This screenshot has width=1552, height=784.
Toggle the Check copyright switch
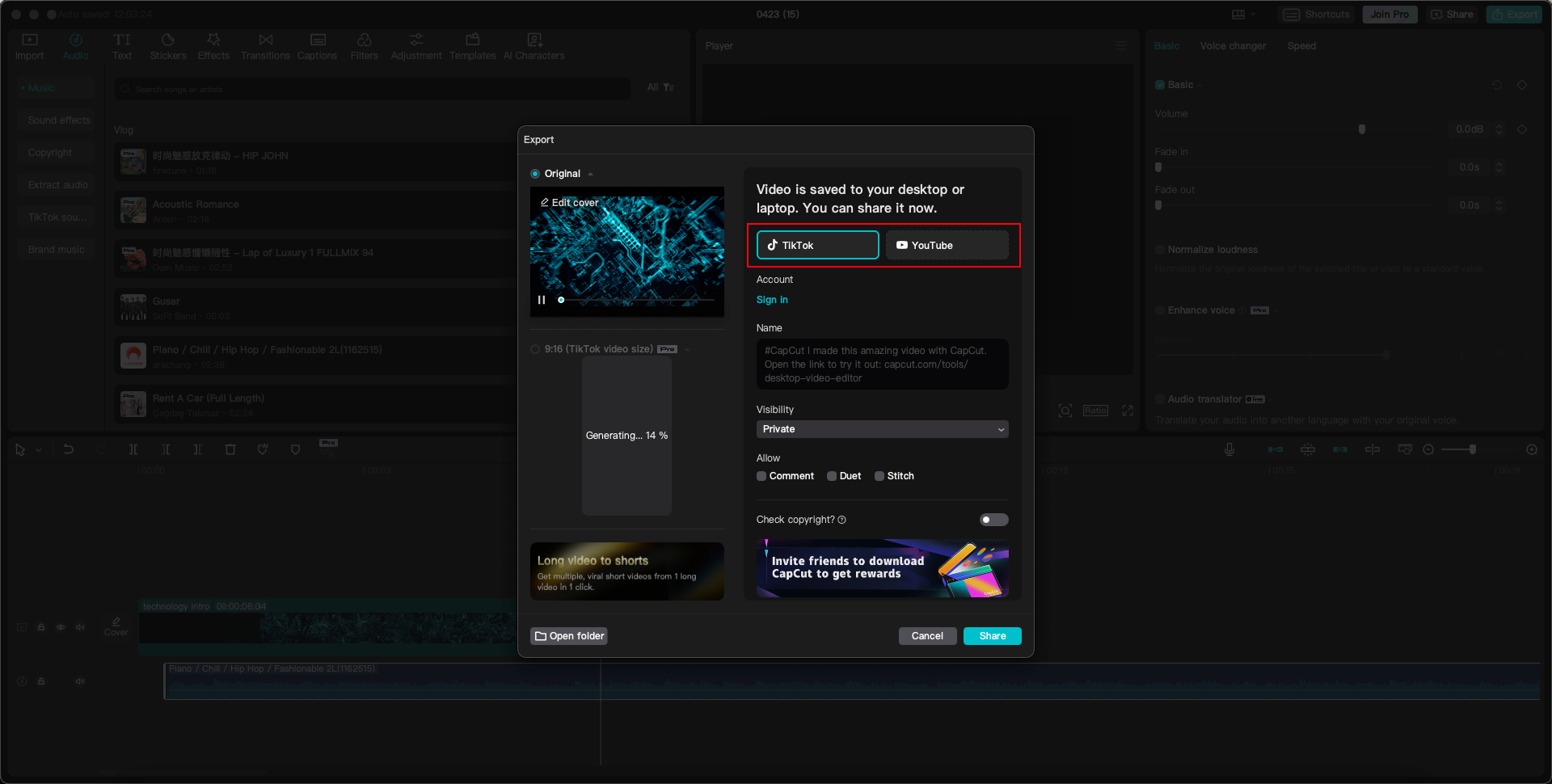point(993,520)
